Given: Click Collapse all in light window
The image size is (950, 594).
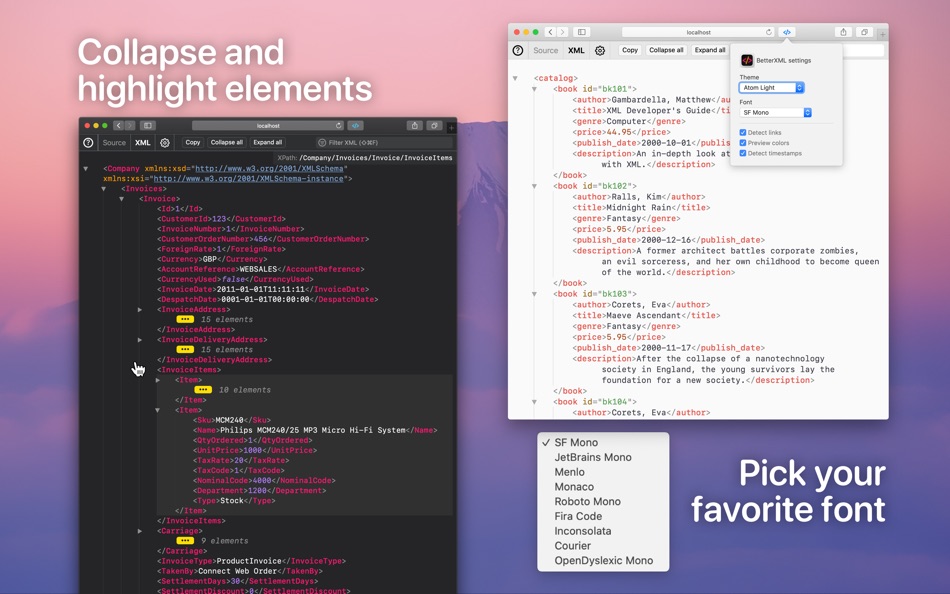Looking at the screenshot, I should (666, 50).
